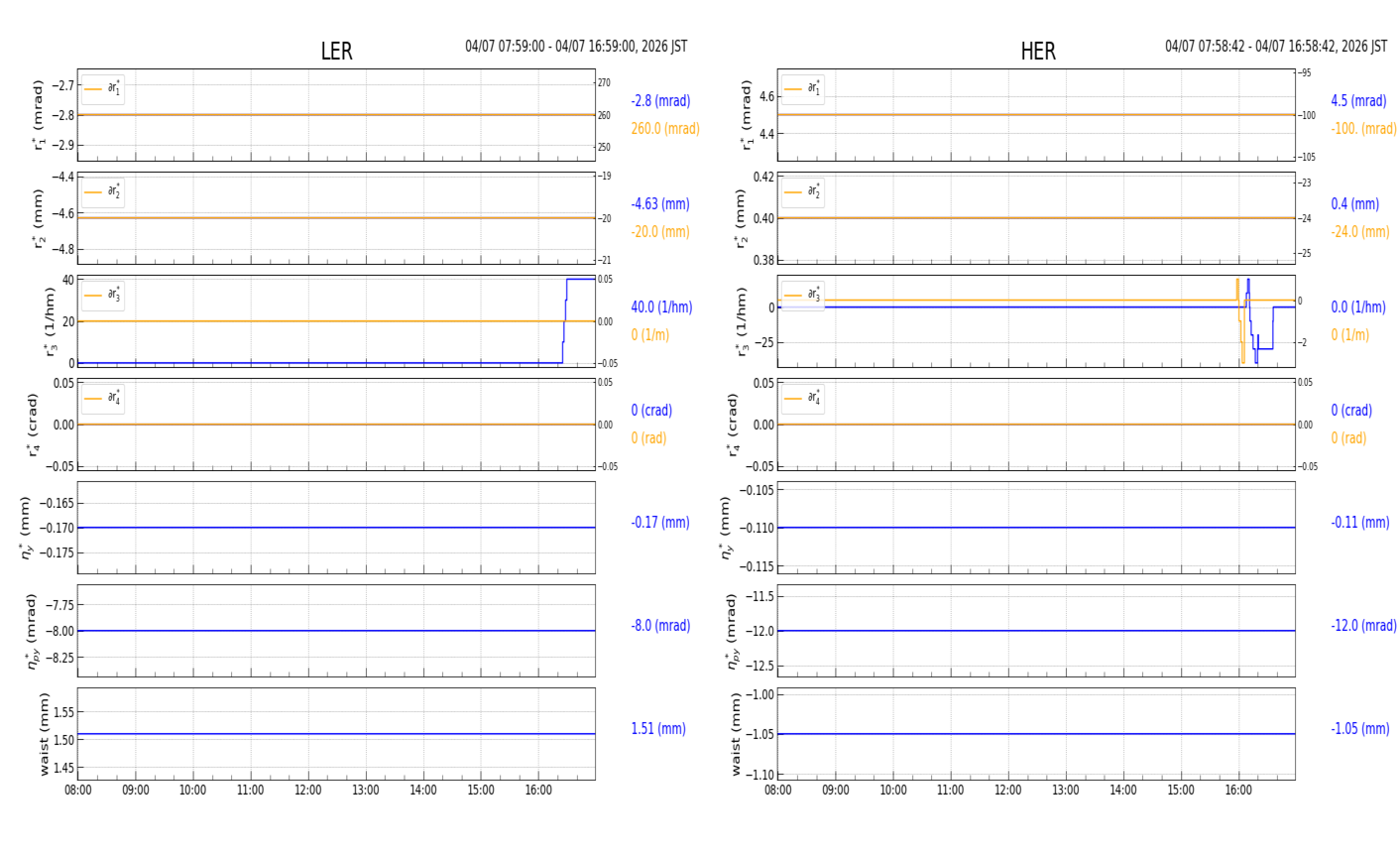
Task: Click the 40.0 (1/hm) value
Action: click(661, 307)
